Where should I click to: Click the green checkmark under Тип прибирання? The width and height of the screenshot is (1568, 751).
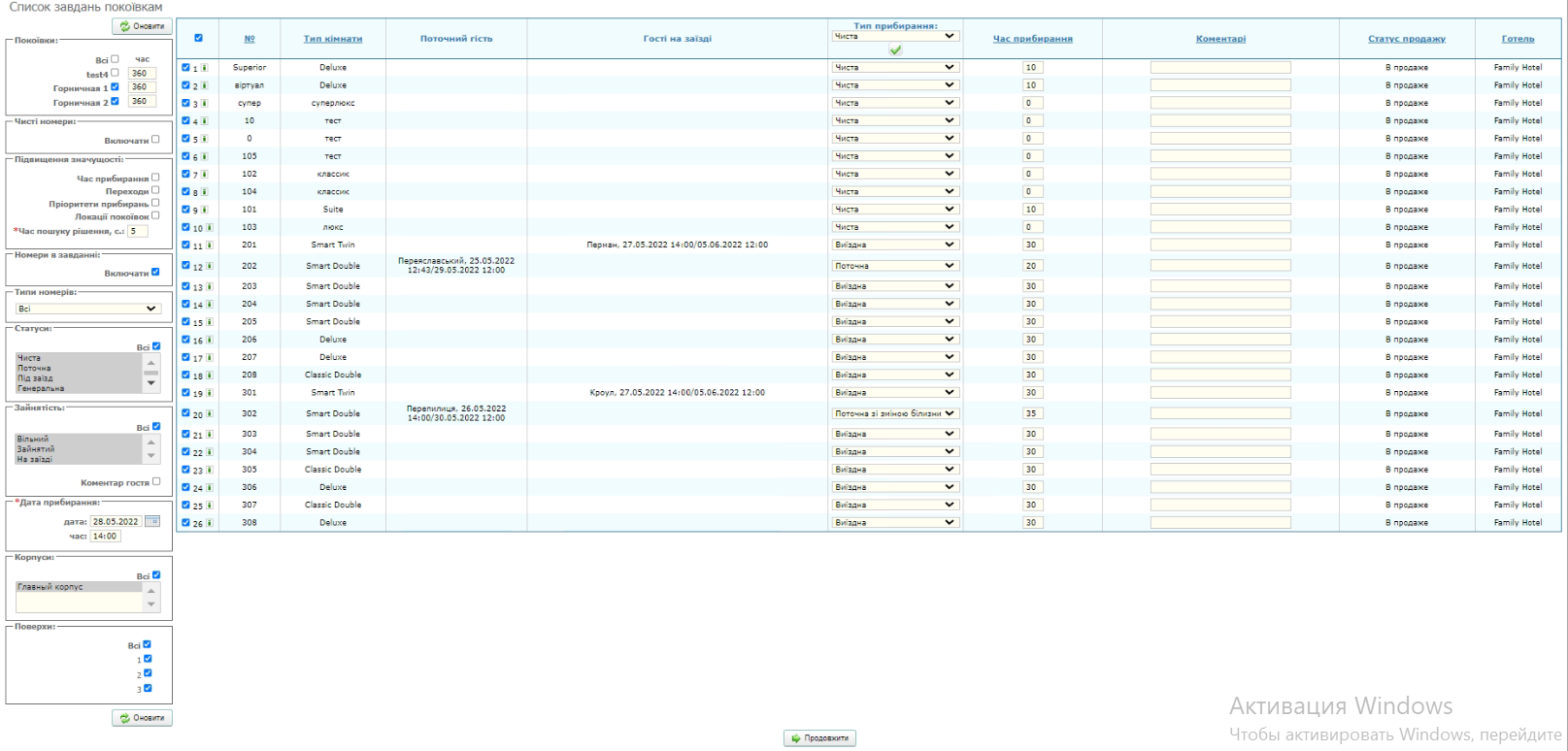895,50
